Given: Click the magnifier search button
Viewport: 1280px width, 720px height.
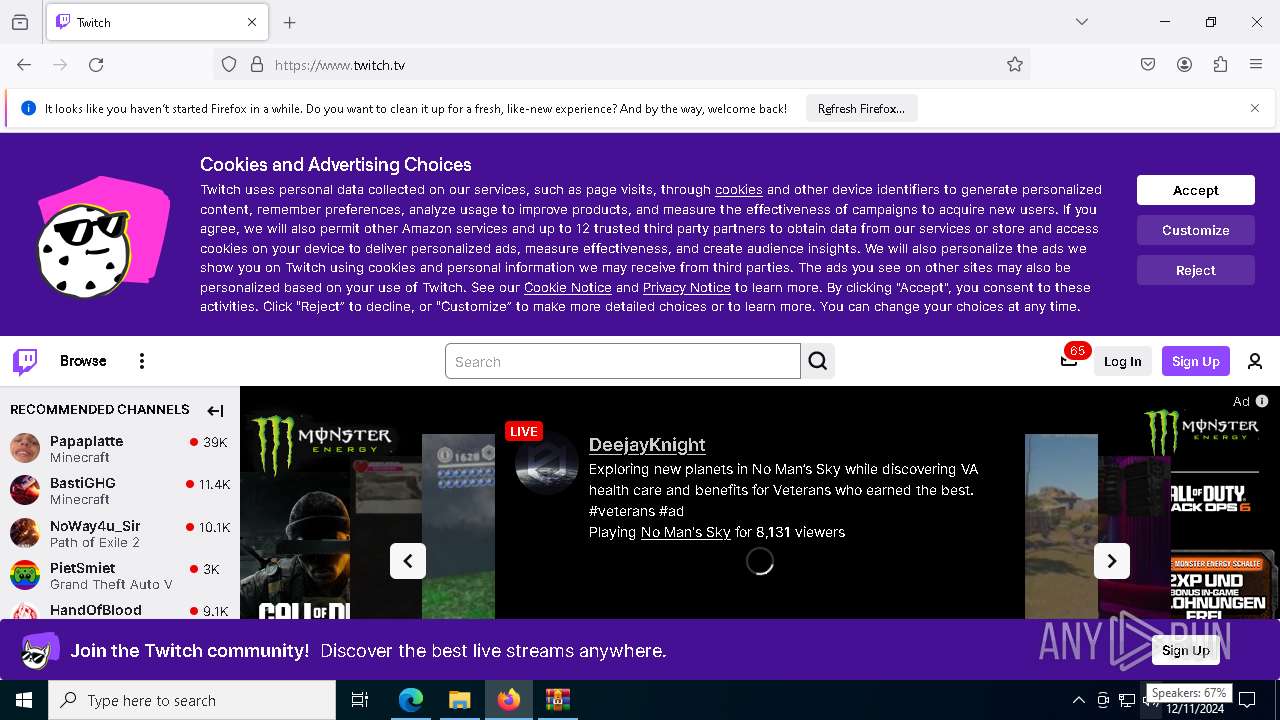Looking at the screenshot, I should (818, 361).
